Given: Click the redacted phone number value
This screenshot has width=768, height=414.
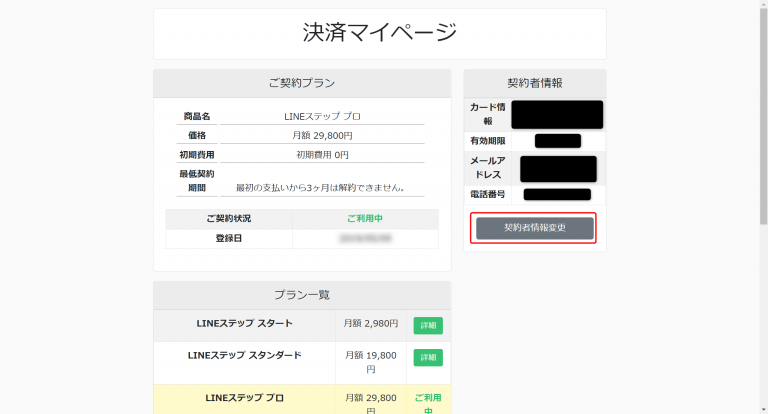Looking at the screenshot, I should tap(557, 195).
